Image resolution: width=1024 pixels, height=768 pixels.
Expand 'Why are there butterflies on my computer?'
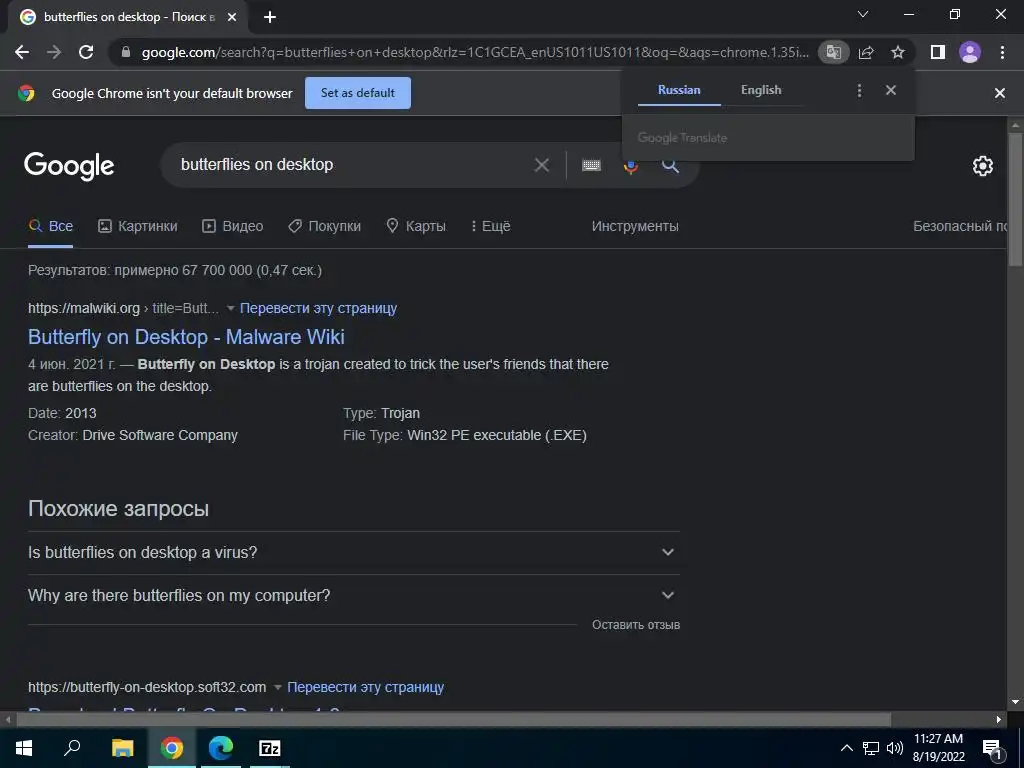pos(354,596)
